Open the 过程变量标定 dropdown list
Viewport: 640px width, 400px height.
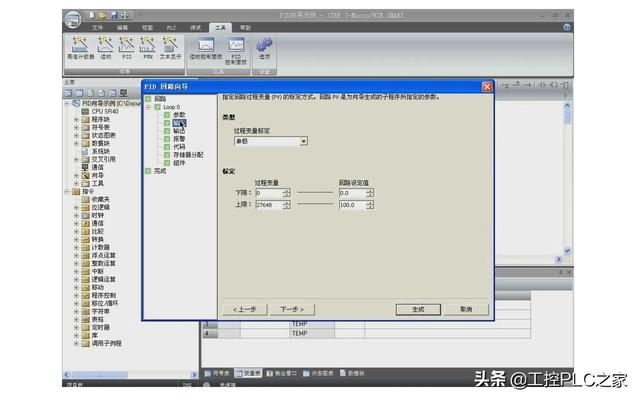click(303, 141)
